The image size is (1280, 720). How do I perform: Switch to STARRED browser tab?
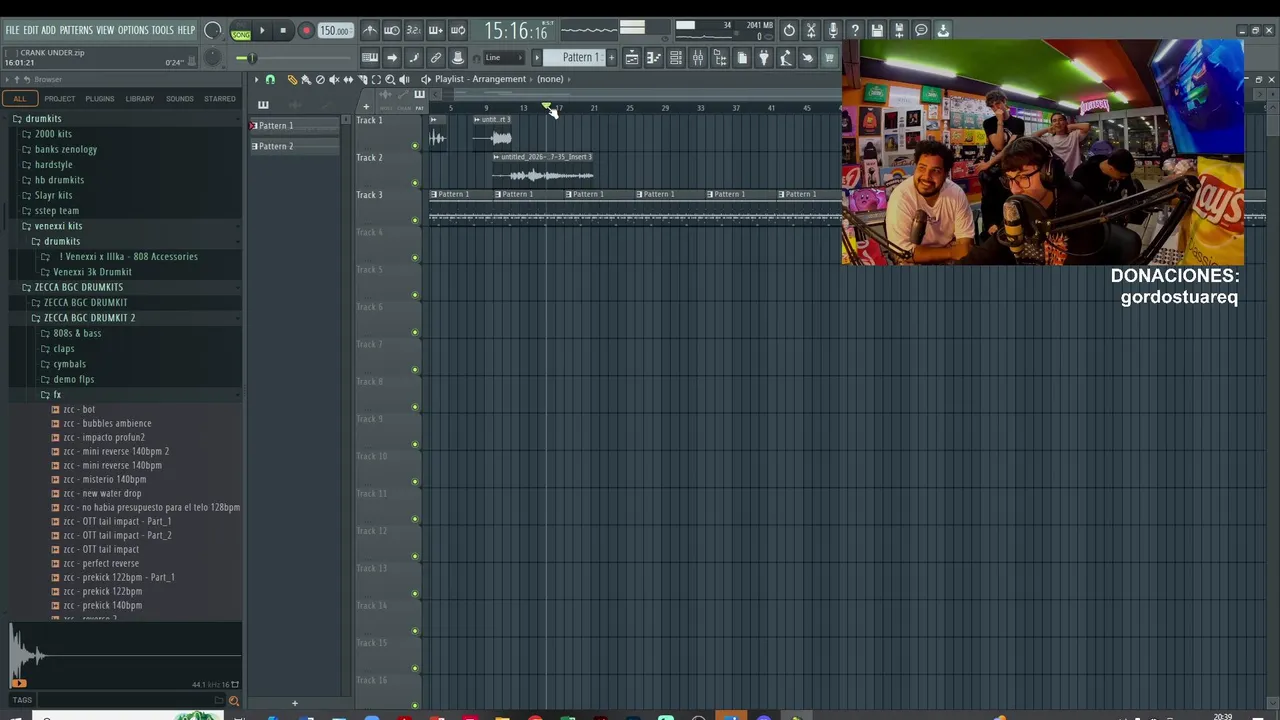(x=220, y=99)
